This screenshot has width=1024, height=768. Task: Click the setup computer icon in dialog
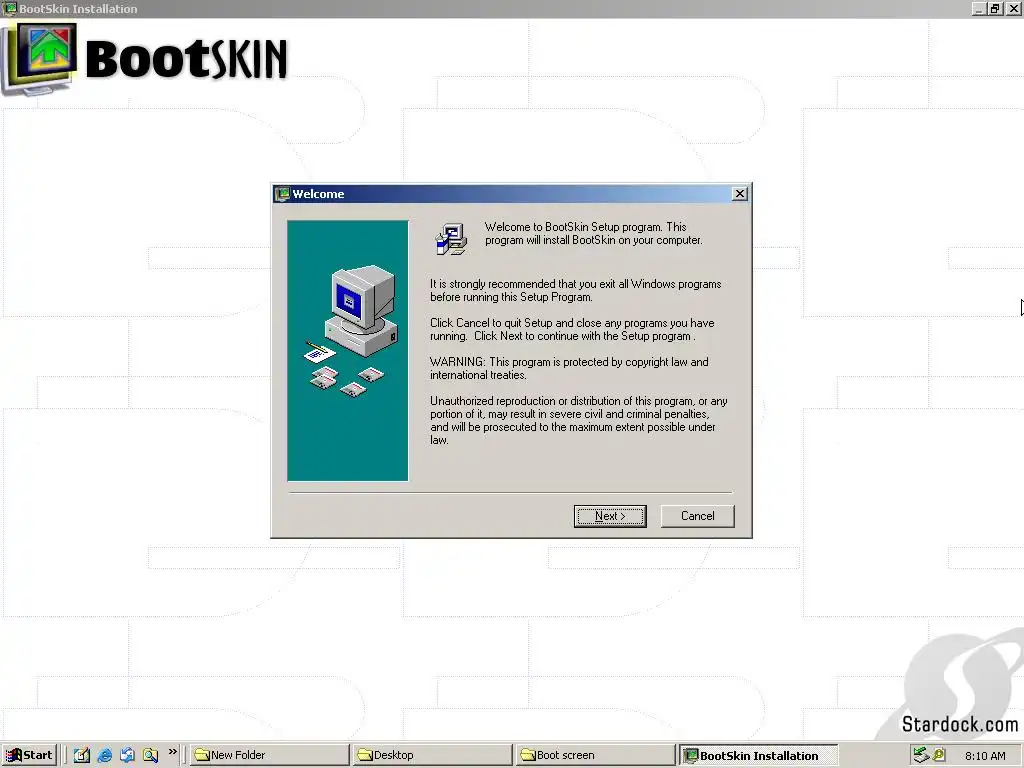(451, 238)
